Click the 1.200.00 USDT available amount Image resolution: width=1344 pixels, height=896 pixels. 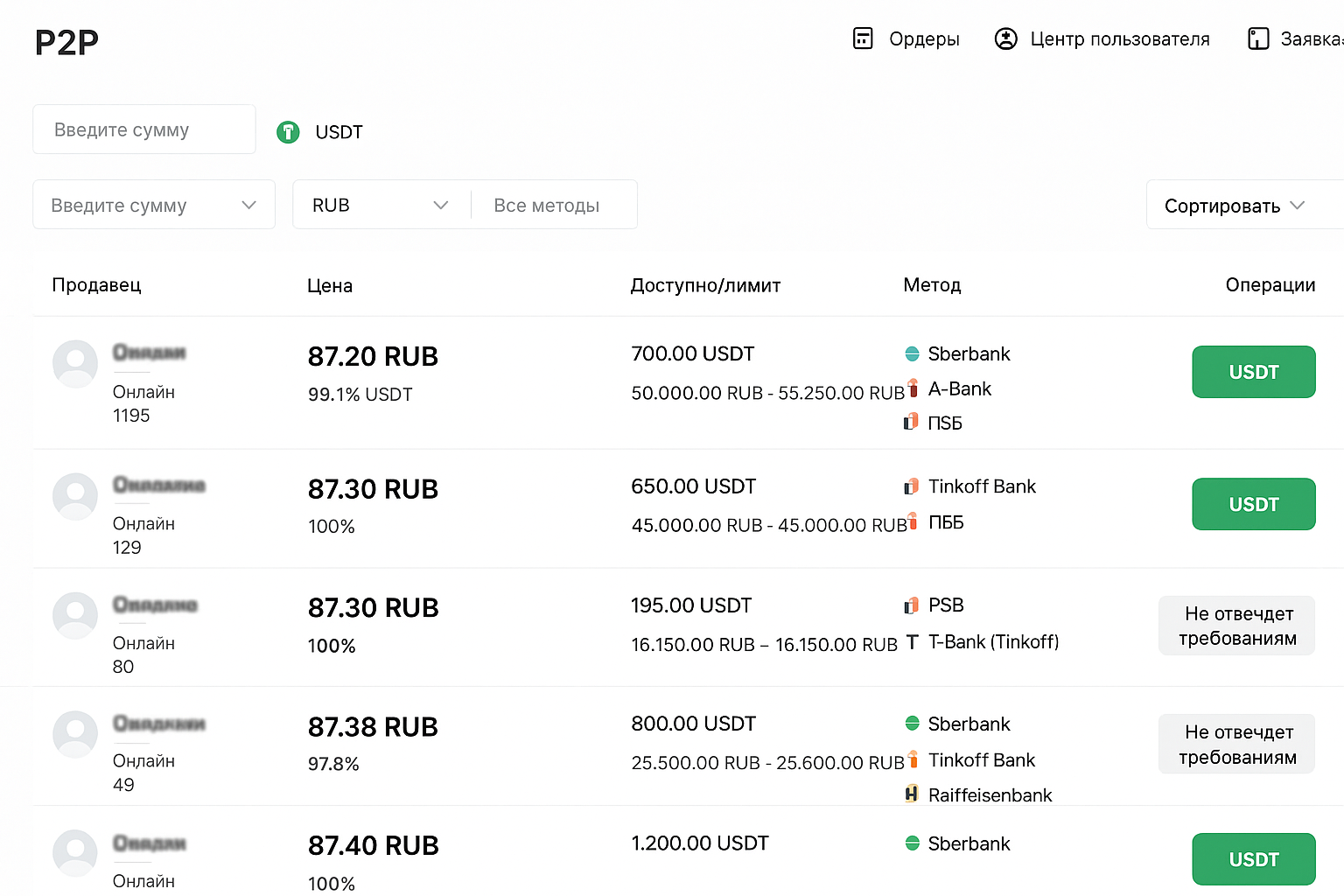[x=700, y=843]
